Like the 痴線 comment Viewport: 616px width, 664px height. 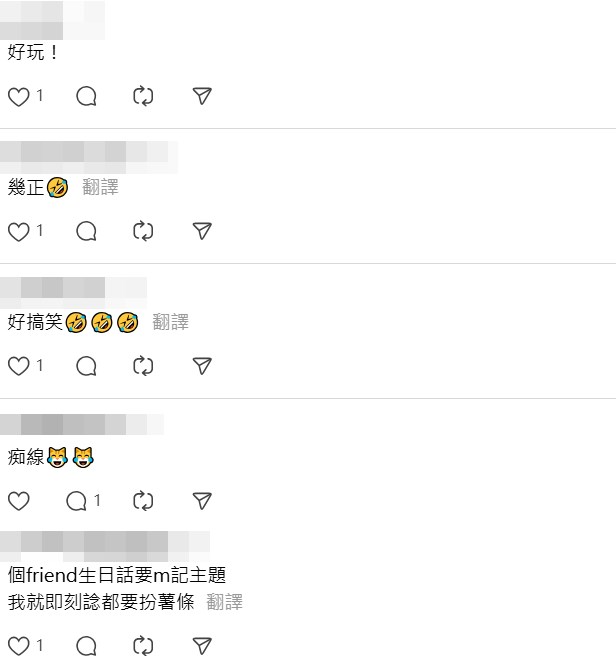19,501
